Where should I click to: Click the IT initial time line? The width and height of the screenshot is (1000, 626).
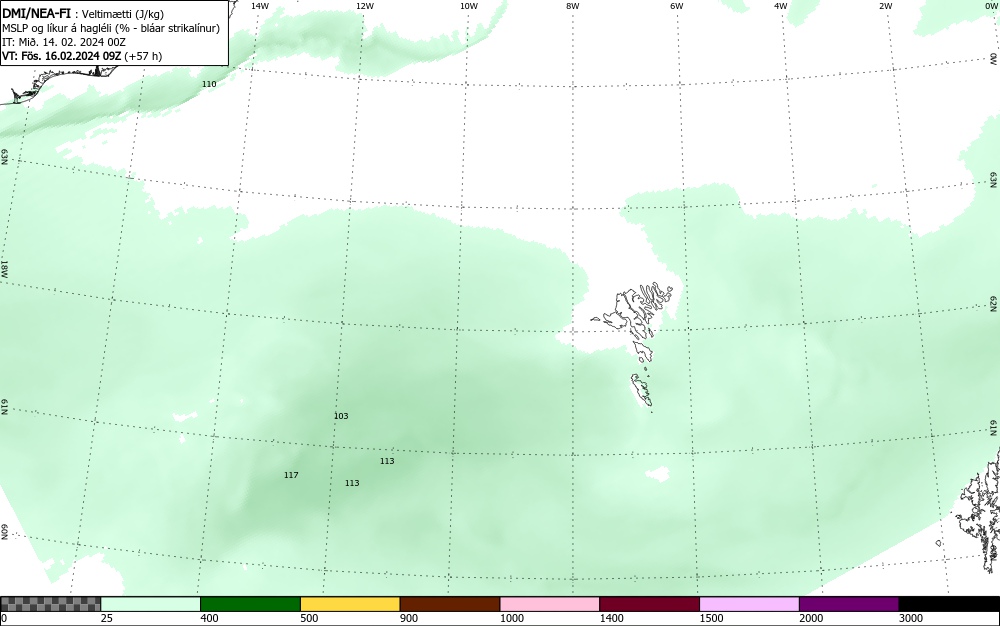(64, 42)
